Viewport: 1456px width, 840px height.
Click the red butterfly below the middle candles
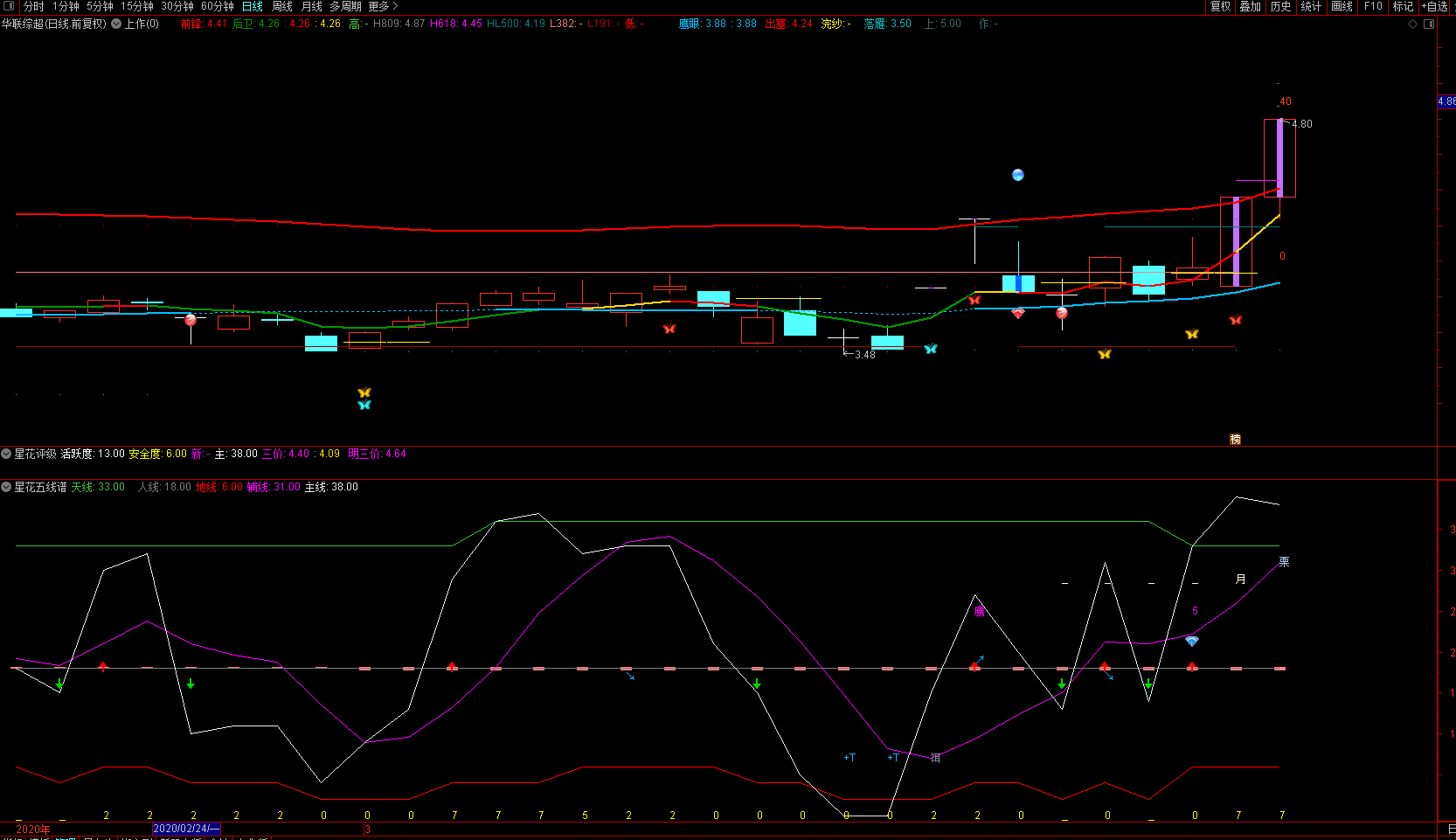pos(669,329)
